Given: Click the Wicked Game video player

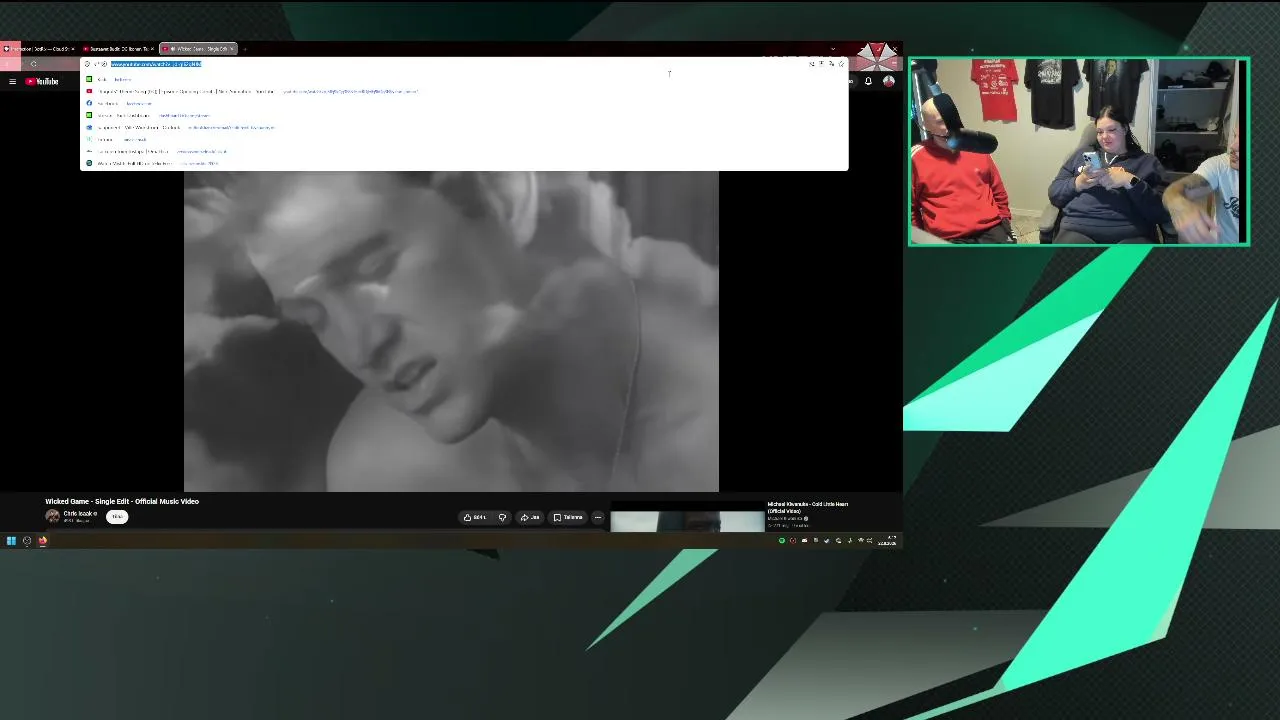Looking at the screenshot, I should tap(451, 331).
